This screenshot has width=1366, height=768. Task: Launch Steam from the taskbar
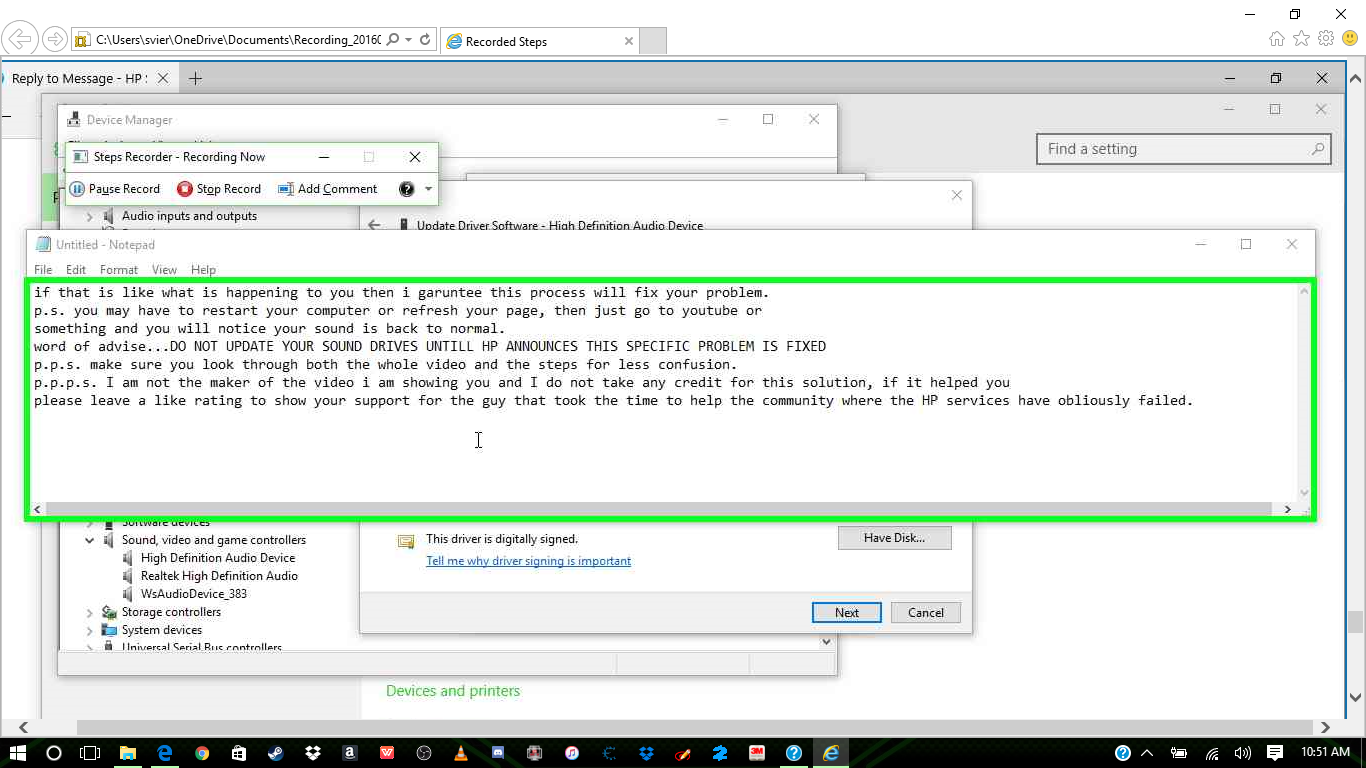coord(276,753)
